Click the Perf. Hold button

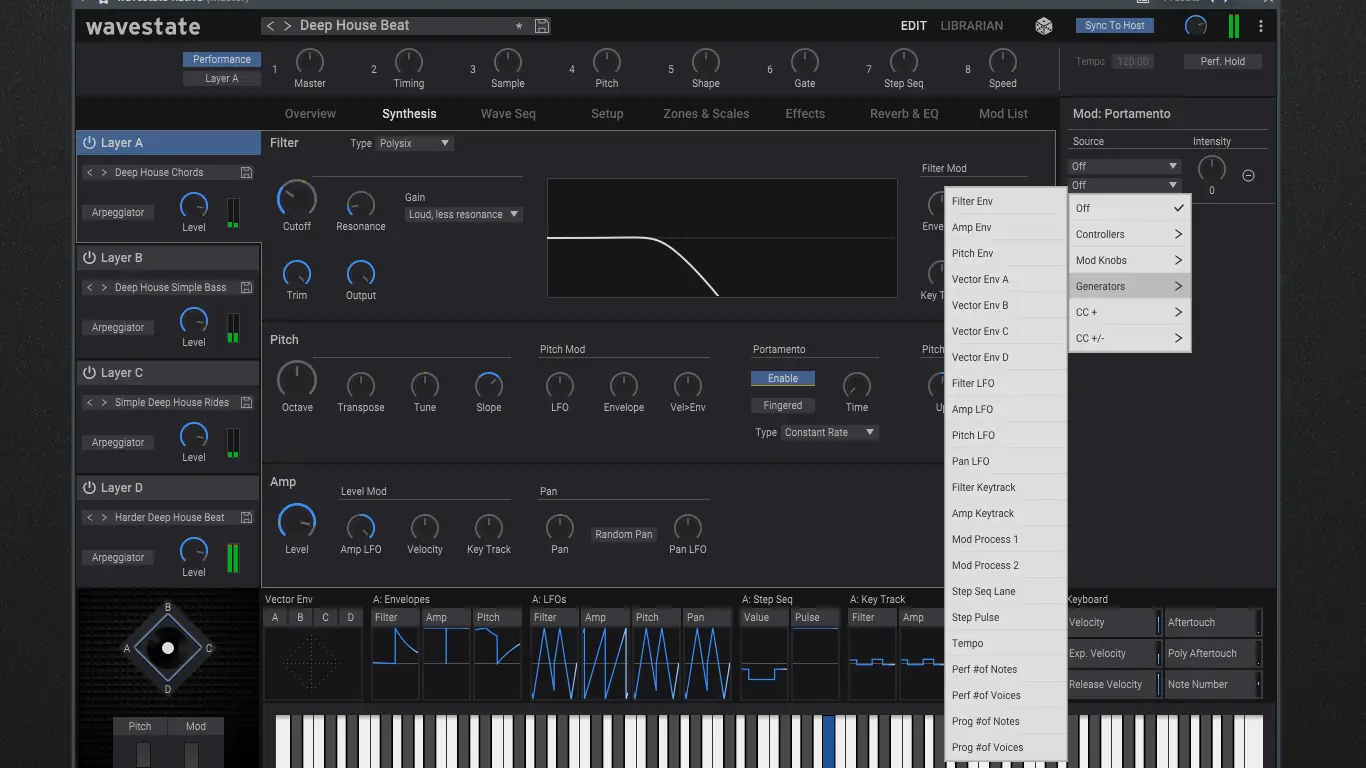1223,62
